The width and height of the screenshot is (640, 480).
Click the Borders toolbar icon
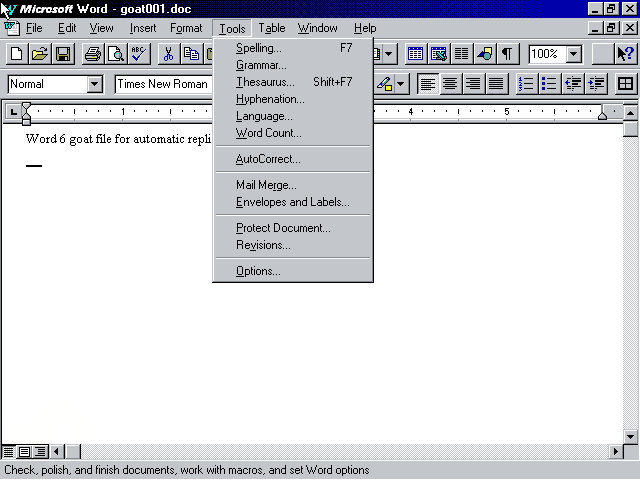[625, 84]
